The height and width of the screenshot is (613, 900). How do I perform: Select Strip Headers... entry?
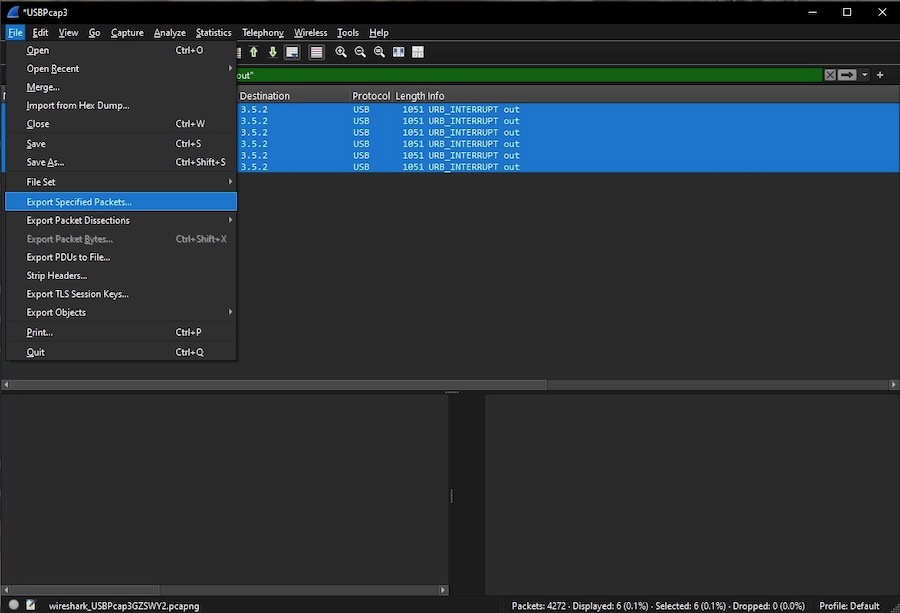click(121, 276)
